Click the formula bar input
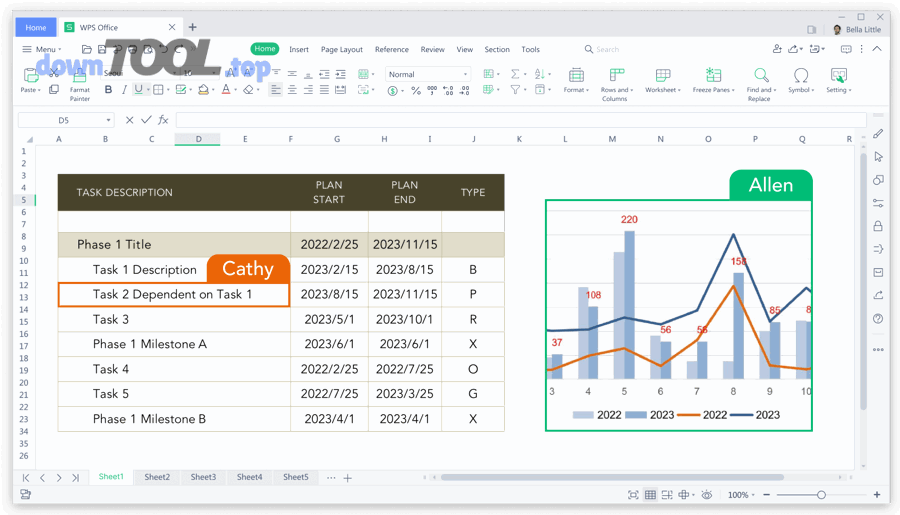900x515 pixels. coord(521,120)
